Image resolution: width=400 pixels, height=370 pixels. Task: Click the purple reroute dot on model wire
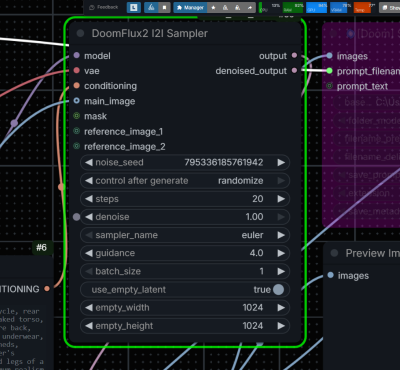[x=14, y=124]
